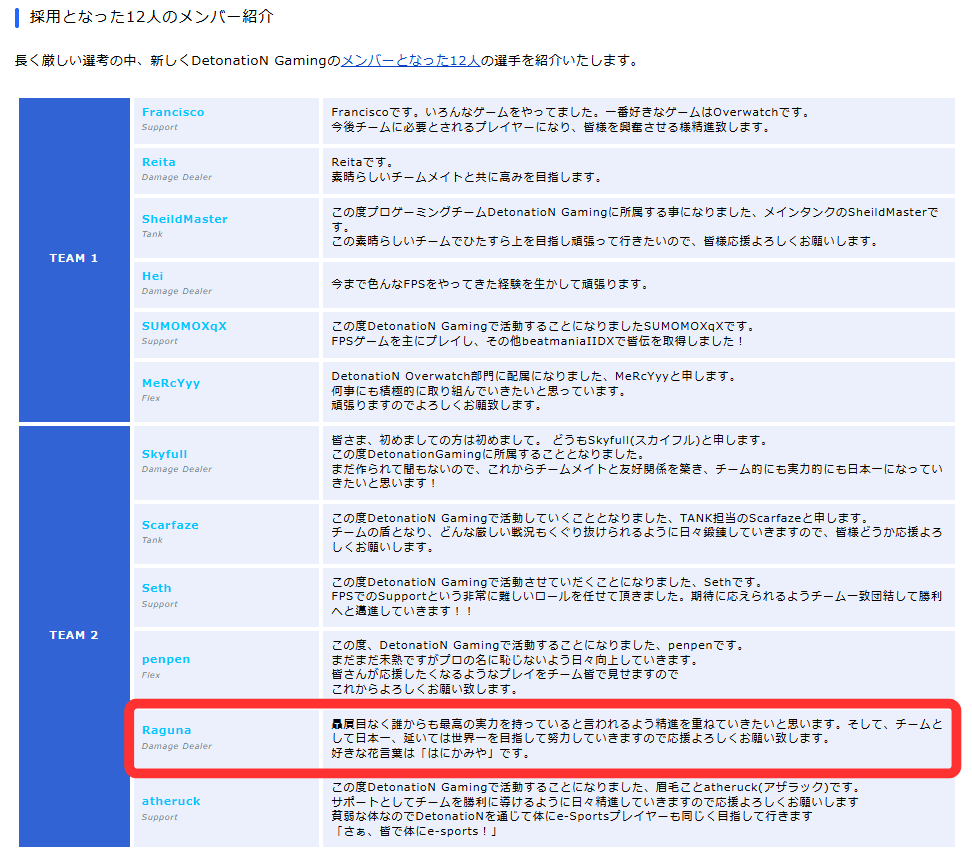This screenshot has height=856, width=972.
Task: Click penpen's Flex role label
Action: pyautogui.click(x=151, y=675)
